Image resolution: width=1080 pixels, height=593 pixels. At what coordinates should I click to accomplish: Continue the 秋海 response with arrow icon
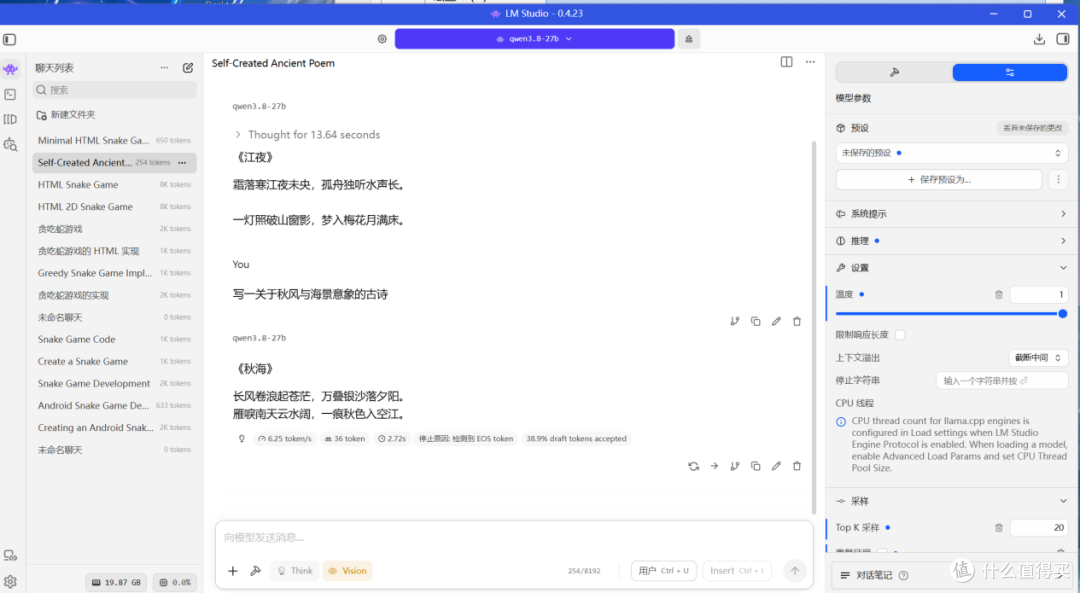[714, 466]
